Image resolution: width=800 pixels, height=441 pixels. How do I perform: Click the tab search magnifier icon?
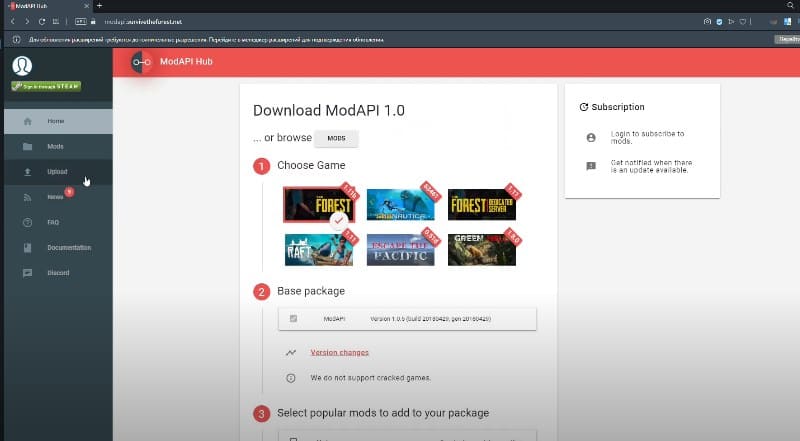(790, 6)
